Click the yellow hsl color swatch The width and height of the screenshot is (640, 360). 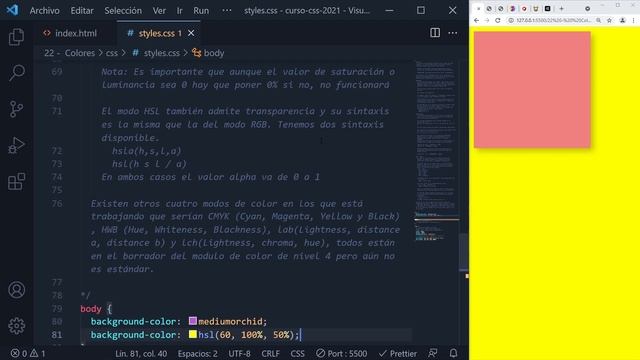(x=193, y=334)
